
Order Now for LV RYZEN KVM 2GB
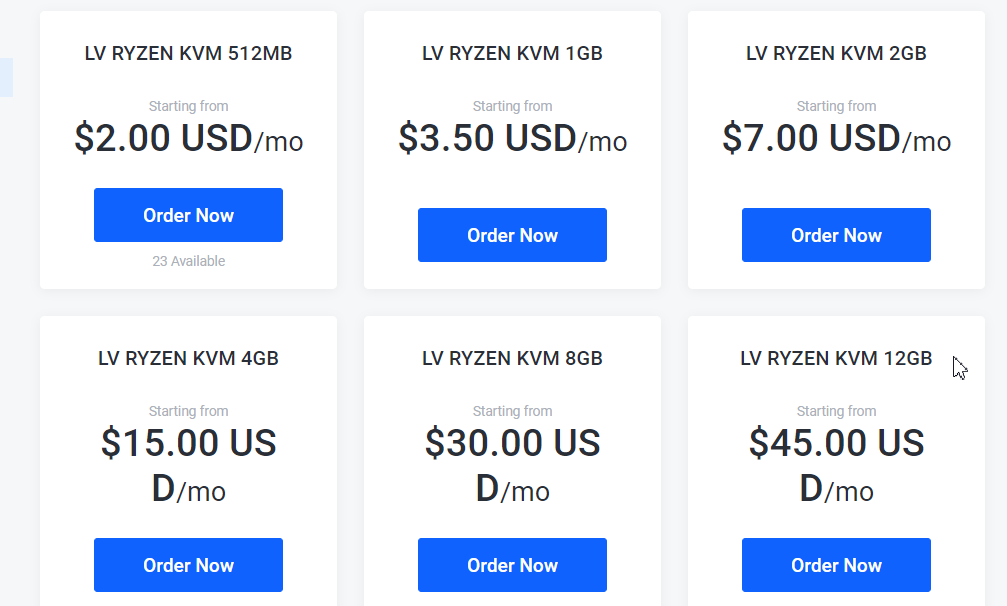click(836, 234)
